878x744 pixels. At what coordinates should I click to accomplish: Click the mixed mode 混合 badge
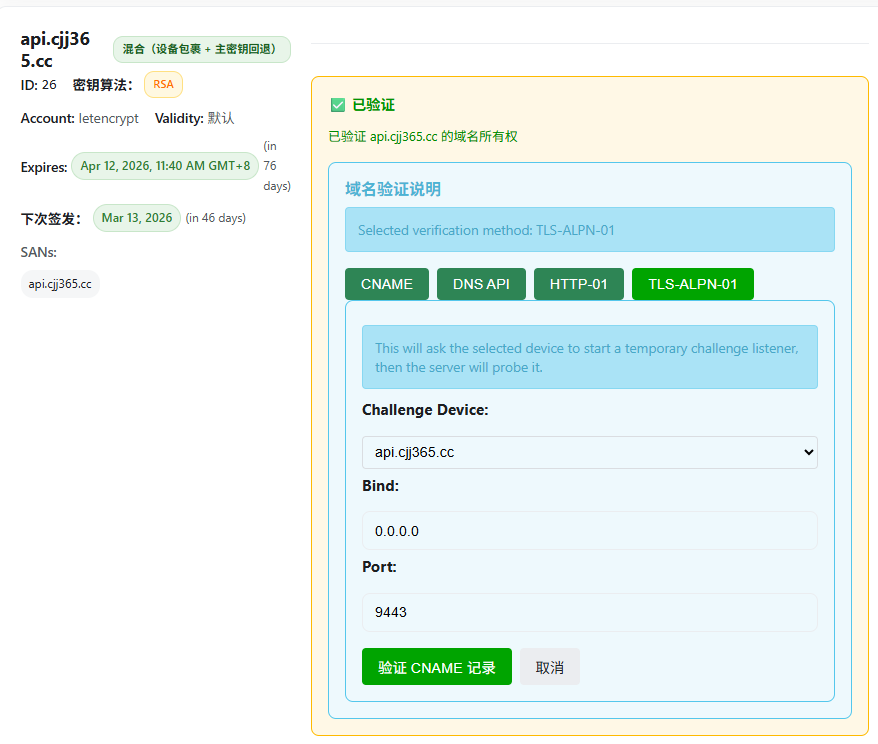201,49
